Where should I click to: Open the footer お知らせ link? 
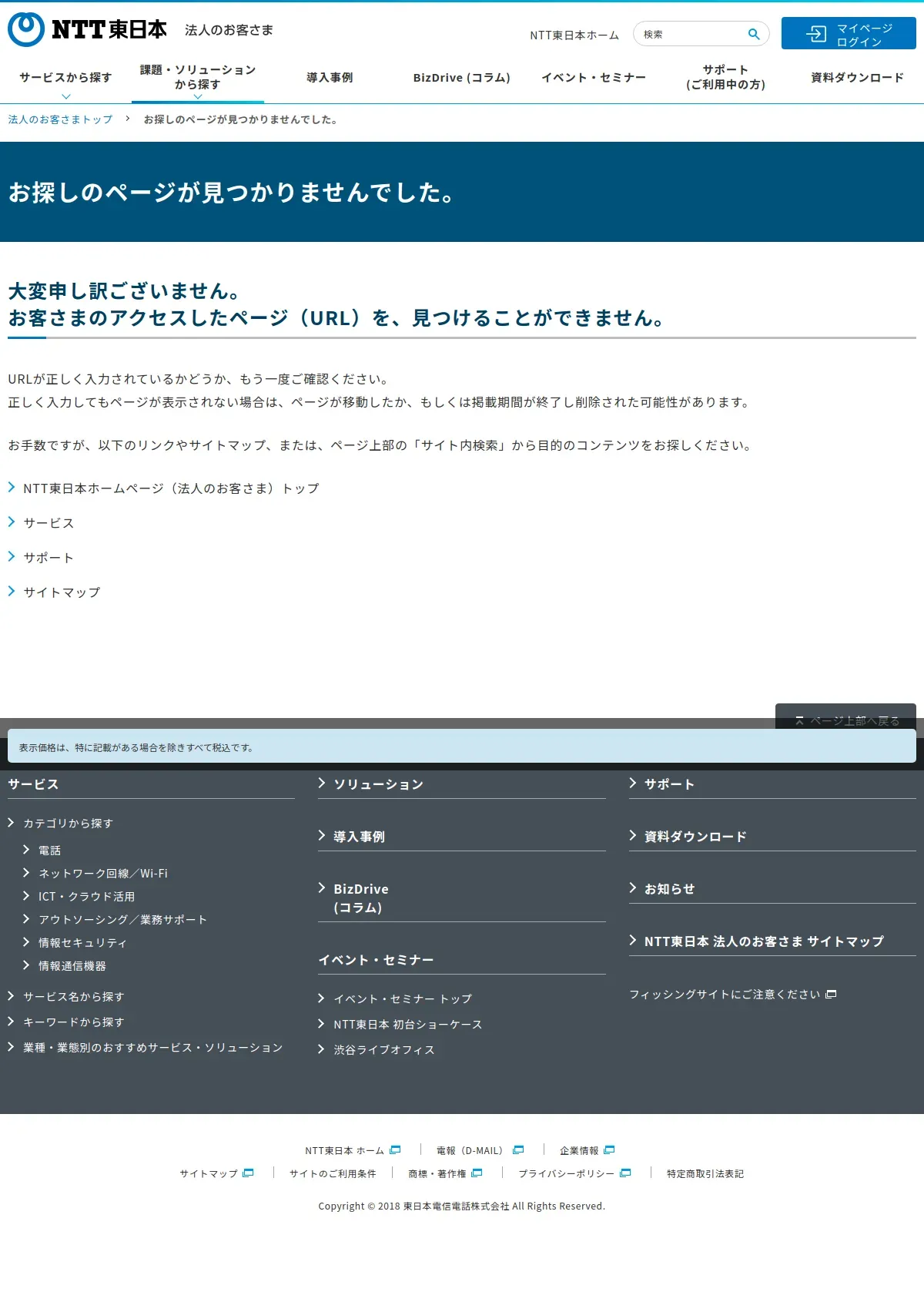coord(670,889)
